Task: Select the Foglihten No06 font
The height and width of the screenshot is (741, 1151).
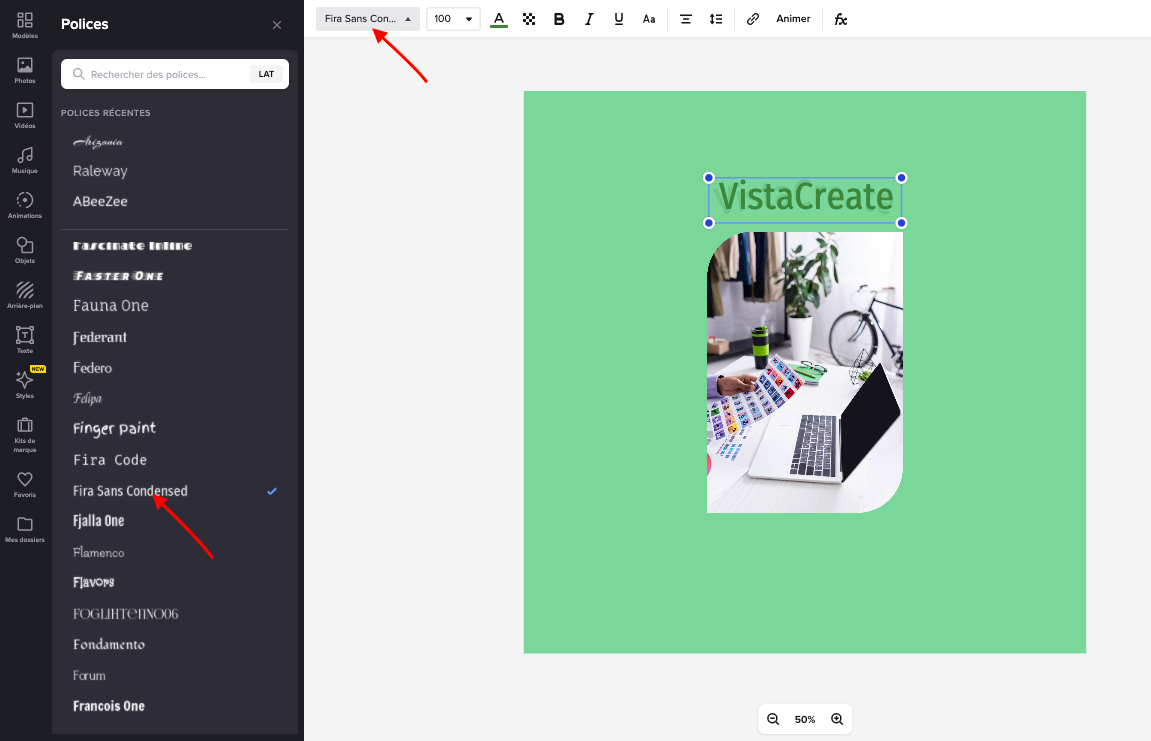Action: coord(126,614)
